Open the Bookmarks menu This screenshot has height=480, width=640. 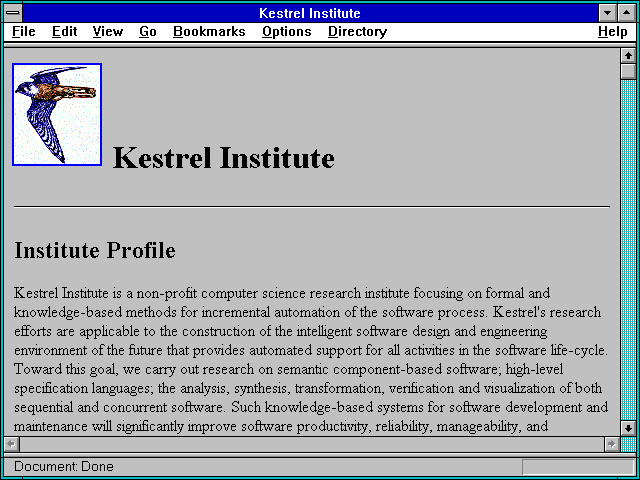(209, 31)
